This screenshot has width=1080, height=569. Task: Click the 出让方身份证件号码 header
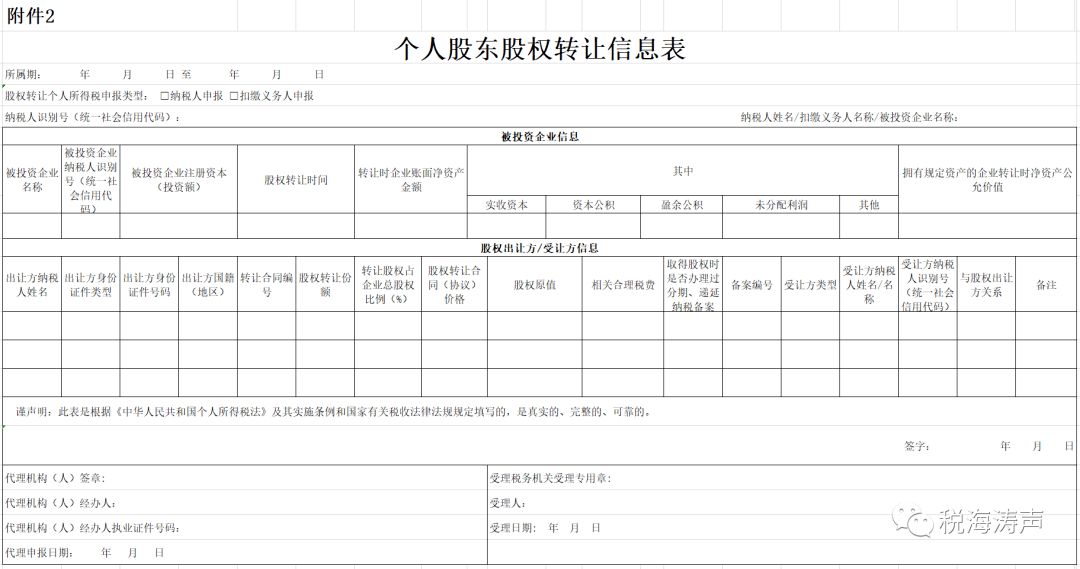149,284
